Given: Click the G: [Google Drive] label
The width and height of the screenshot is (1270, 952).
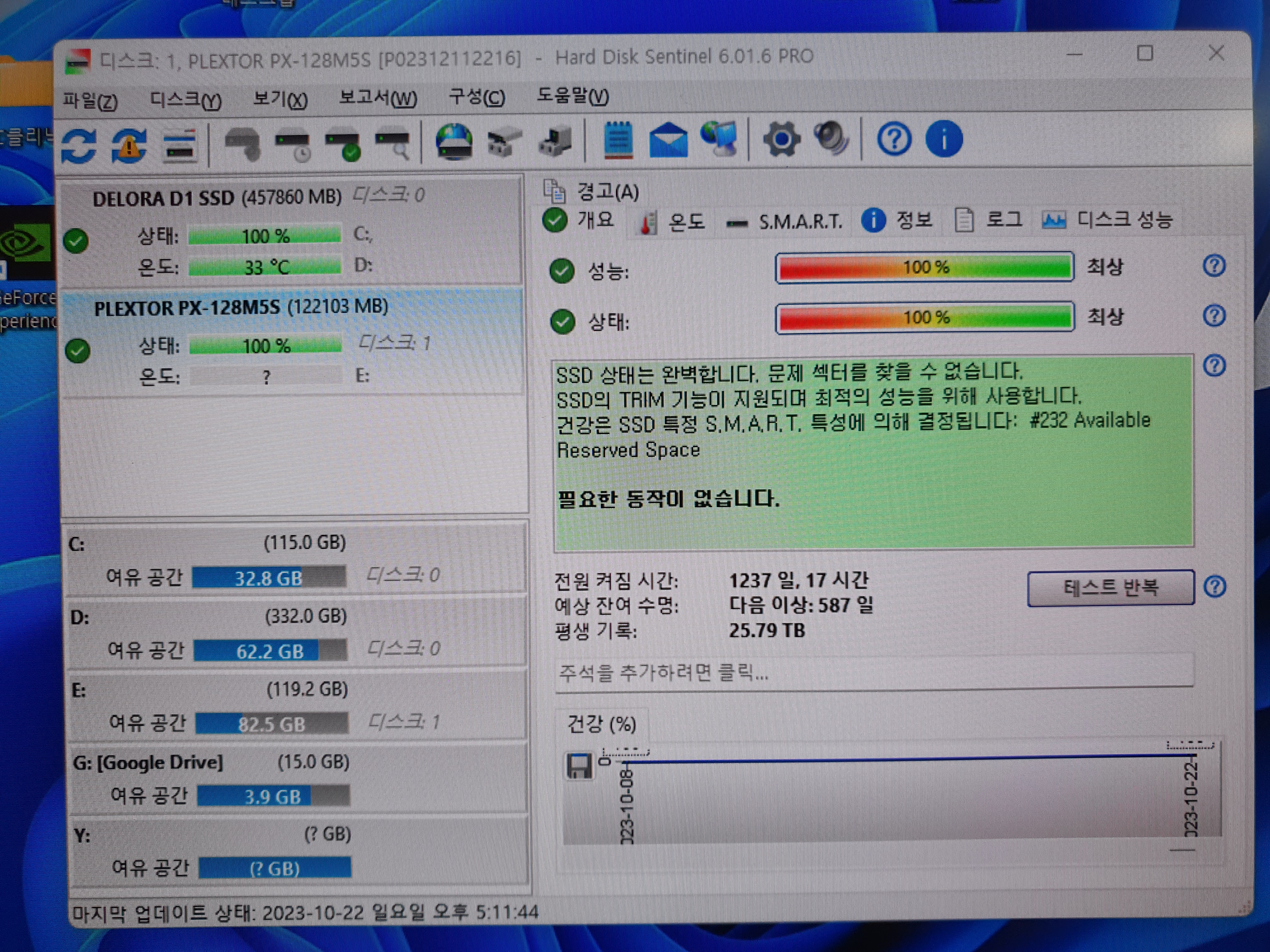Looking at the screenshot, I should (147, 762).
